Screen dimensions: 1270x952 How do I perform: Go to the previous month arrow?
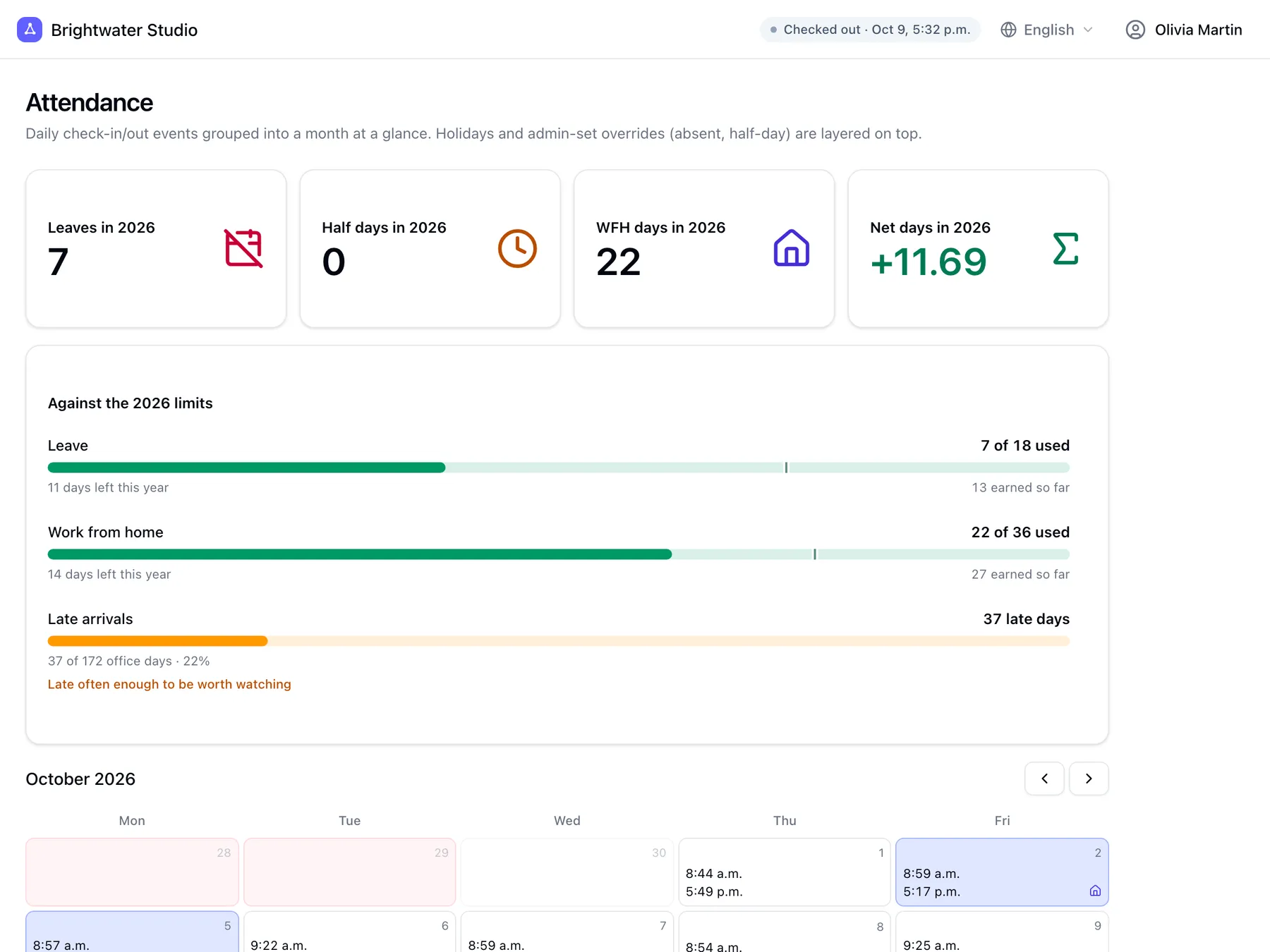[1044, 779]
